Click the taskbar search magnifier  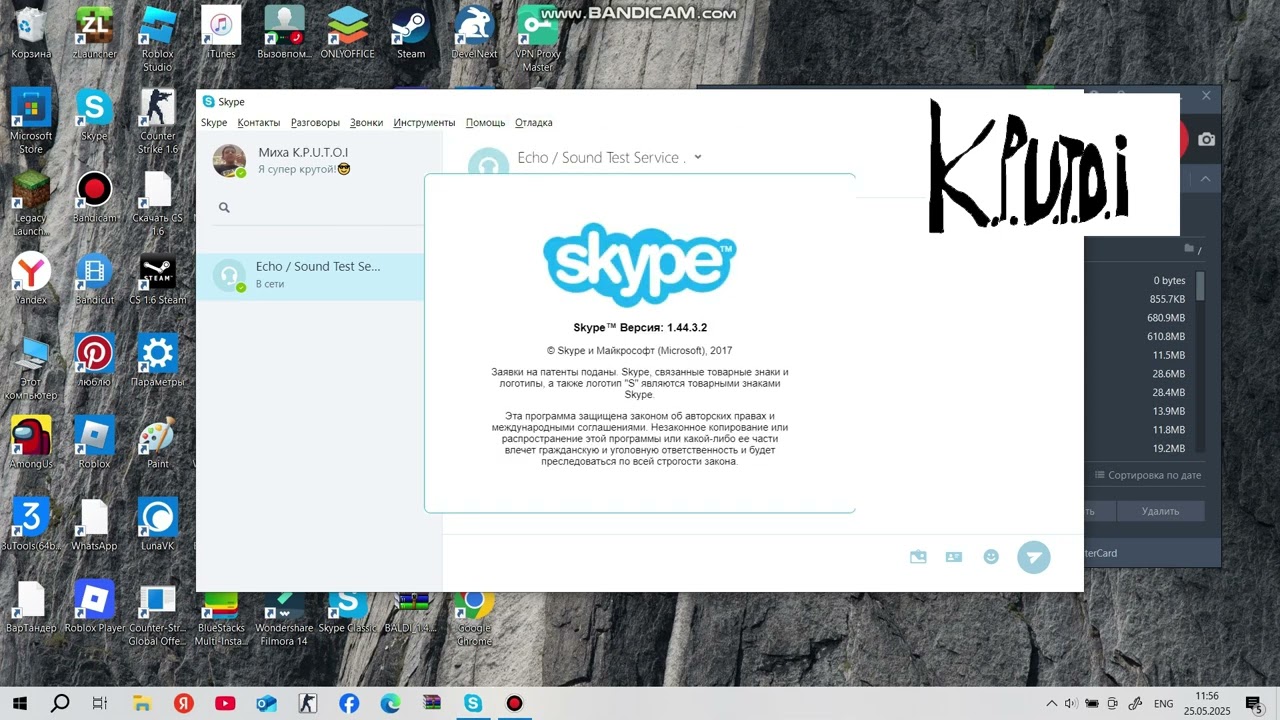[x=60, y=703]
